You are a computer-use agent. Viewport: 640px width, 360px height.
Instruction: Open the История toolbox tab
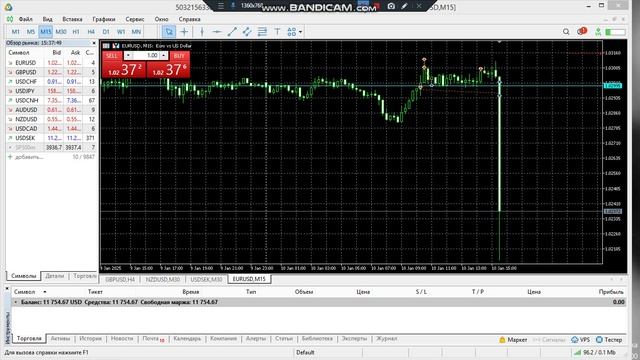coord(90,339)
